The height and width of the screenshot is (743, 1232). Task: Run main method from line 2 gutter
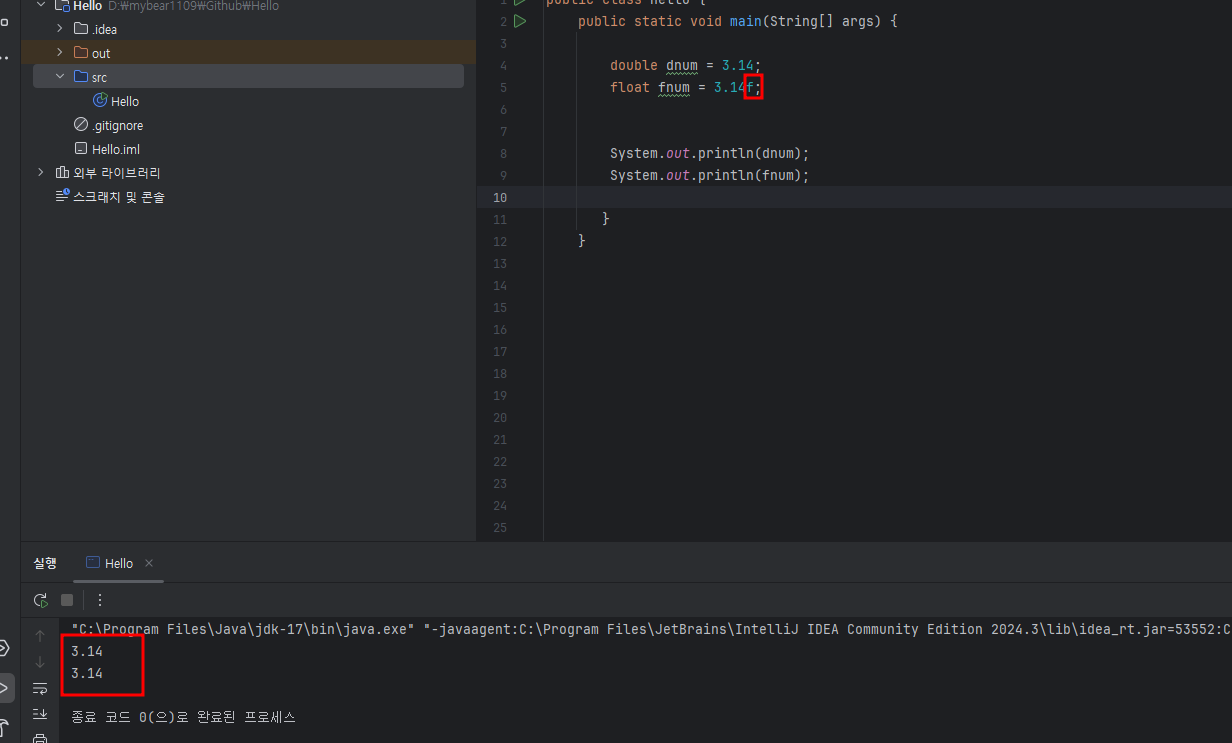(520, 21)
